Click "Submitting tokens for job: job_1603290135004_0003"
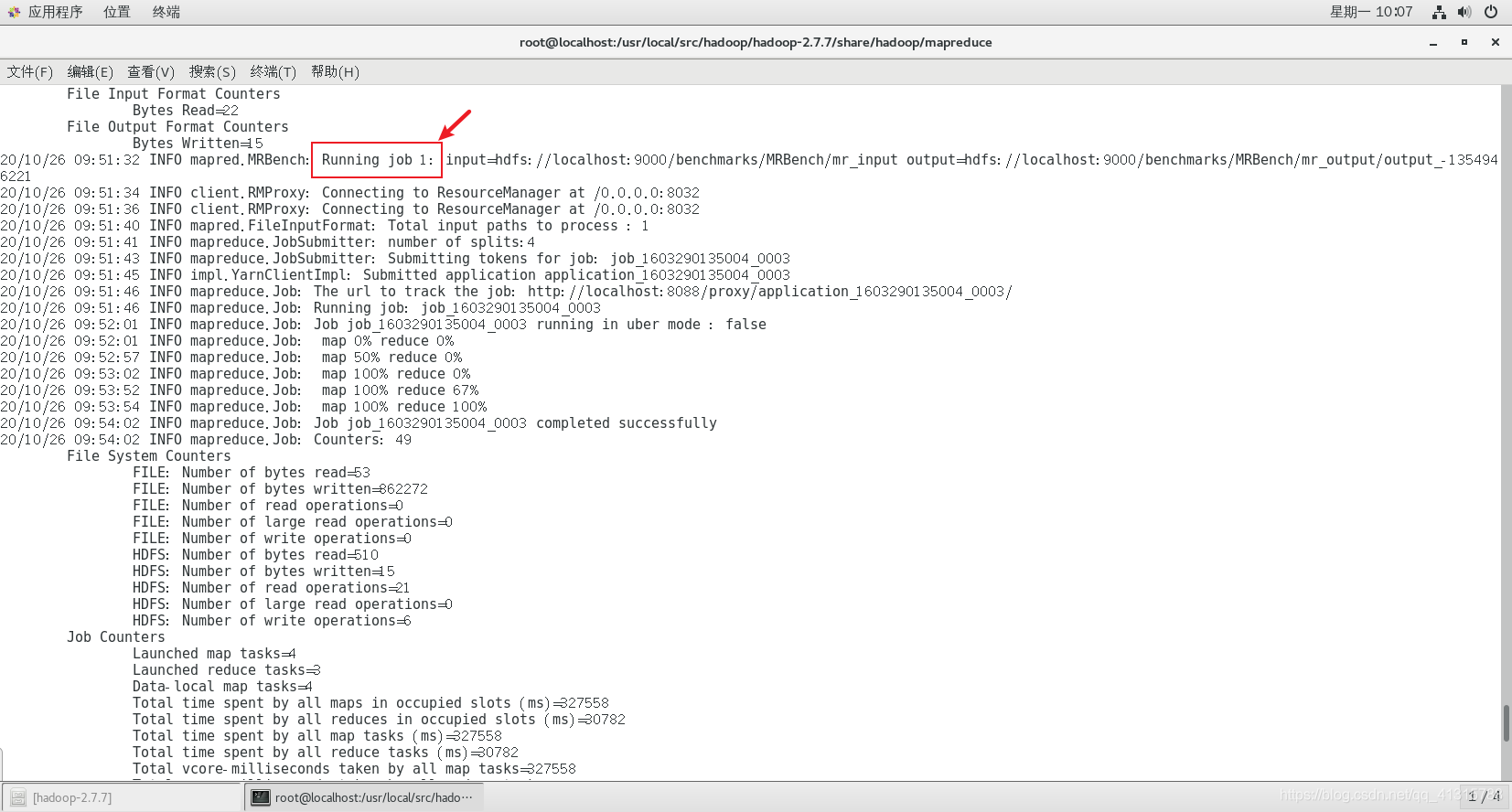 (589, 259)
